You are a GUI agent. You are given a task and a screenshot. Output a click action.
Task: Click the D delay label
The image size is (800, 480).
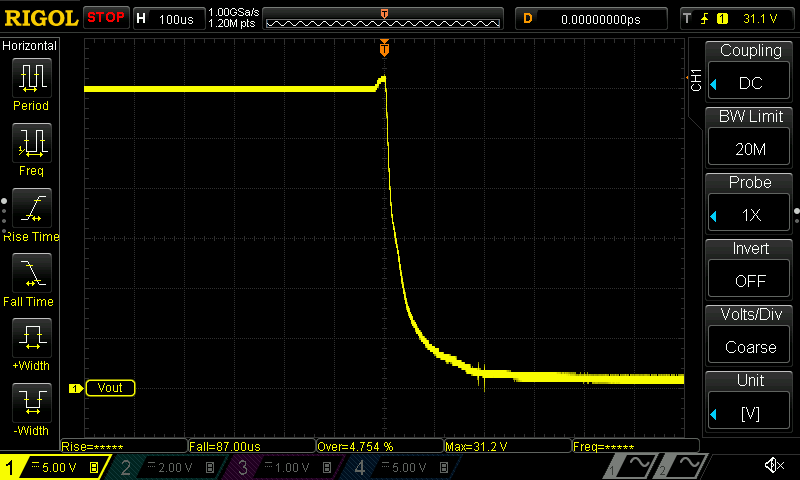pos(528,19)
